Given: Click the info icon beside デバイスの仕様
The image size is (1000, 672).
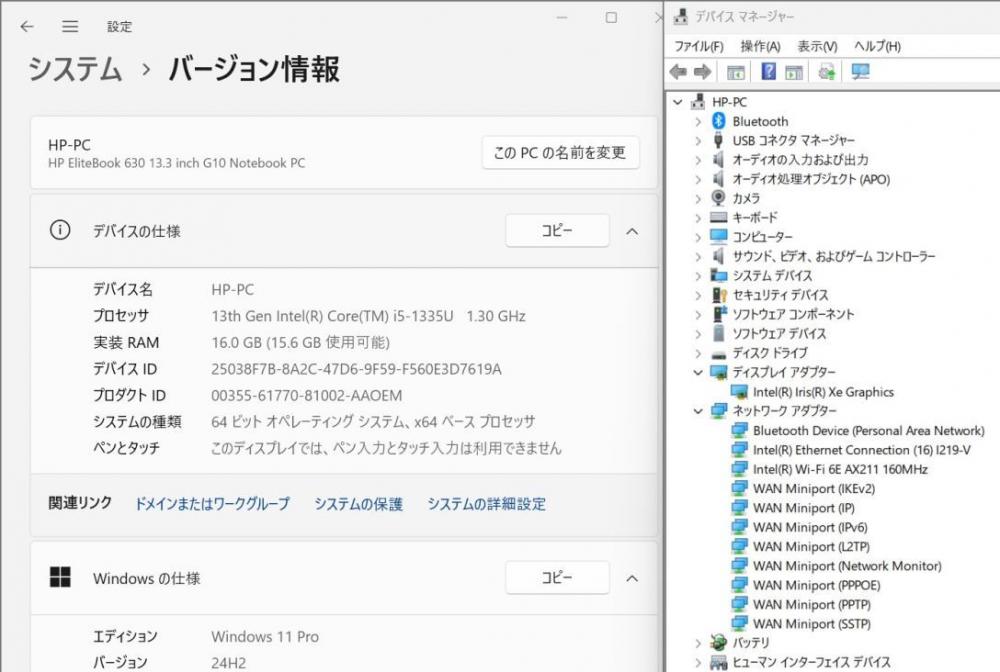Looking at the screenshot, I should [60, 230].
